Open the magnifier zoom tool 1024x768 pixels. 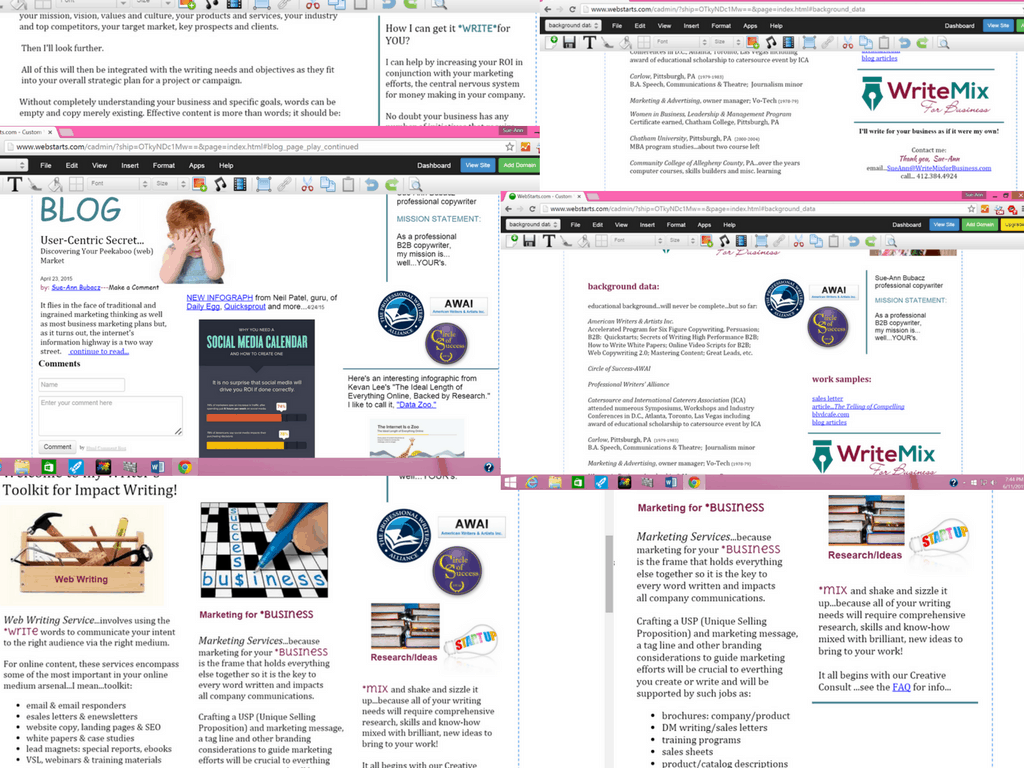coord(417,185)
